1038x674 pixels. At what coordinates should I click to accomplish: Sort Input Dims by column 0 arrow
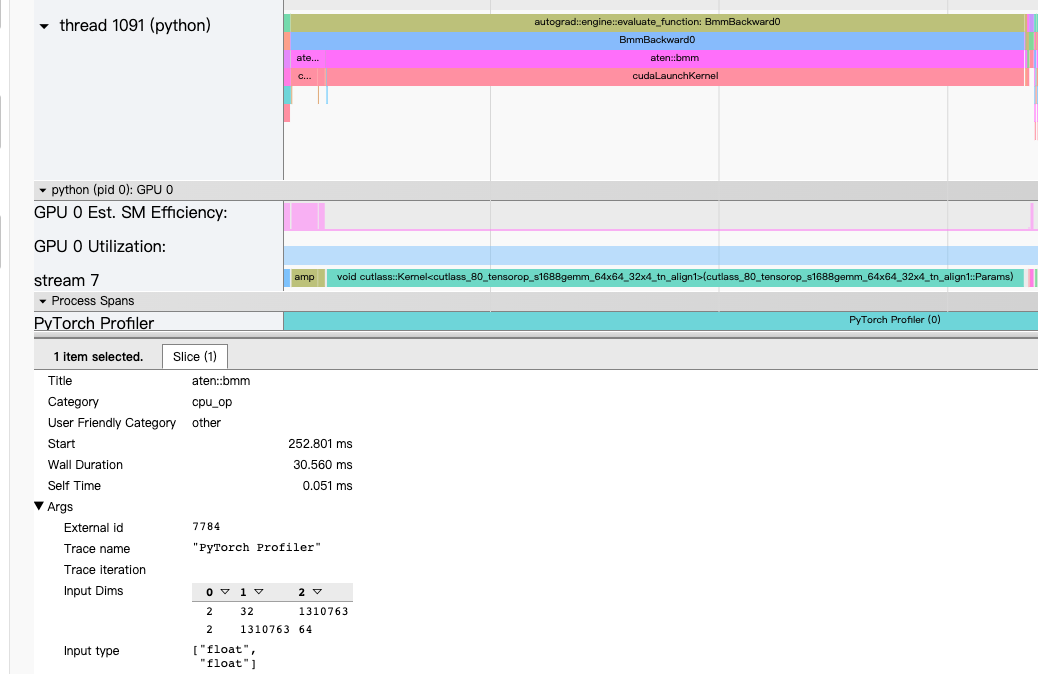coord(224,592)
